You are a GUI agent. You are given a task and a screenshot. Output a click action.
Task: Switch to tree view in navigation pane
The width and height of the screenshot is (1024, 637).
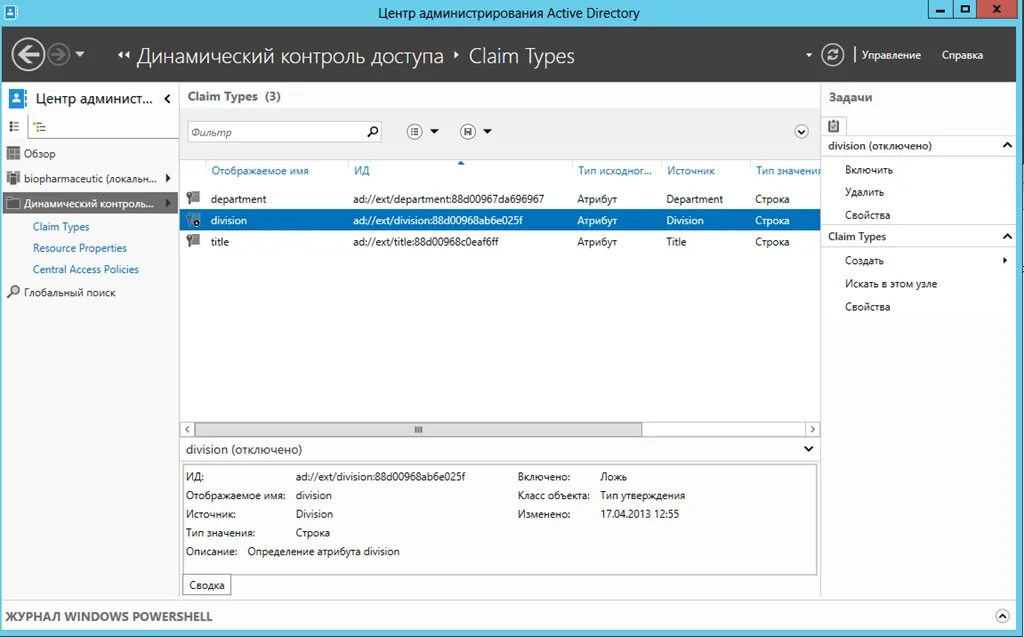[40, 127]
